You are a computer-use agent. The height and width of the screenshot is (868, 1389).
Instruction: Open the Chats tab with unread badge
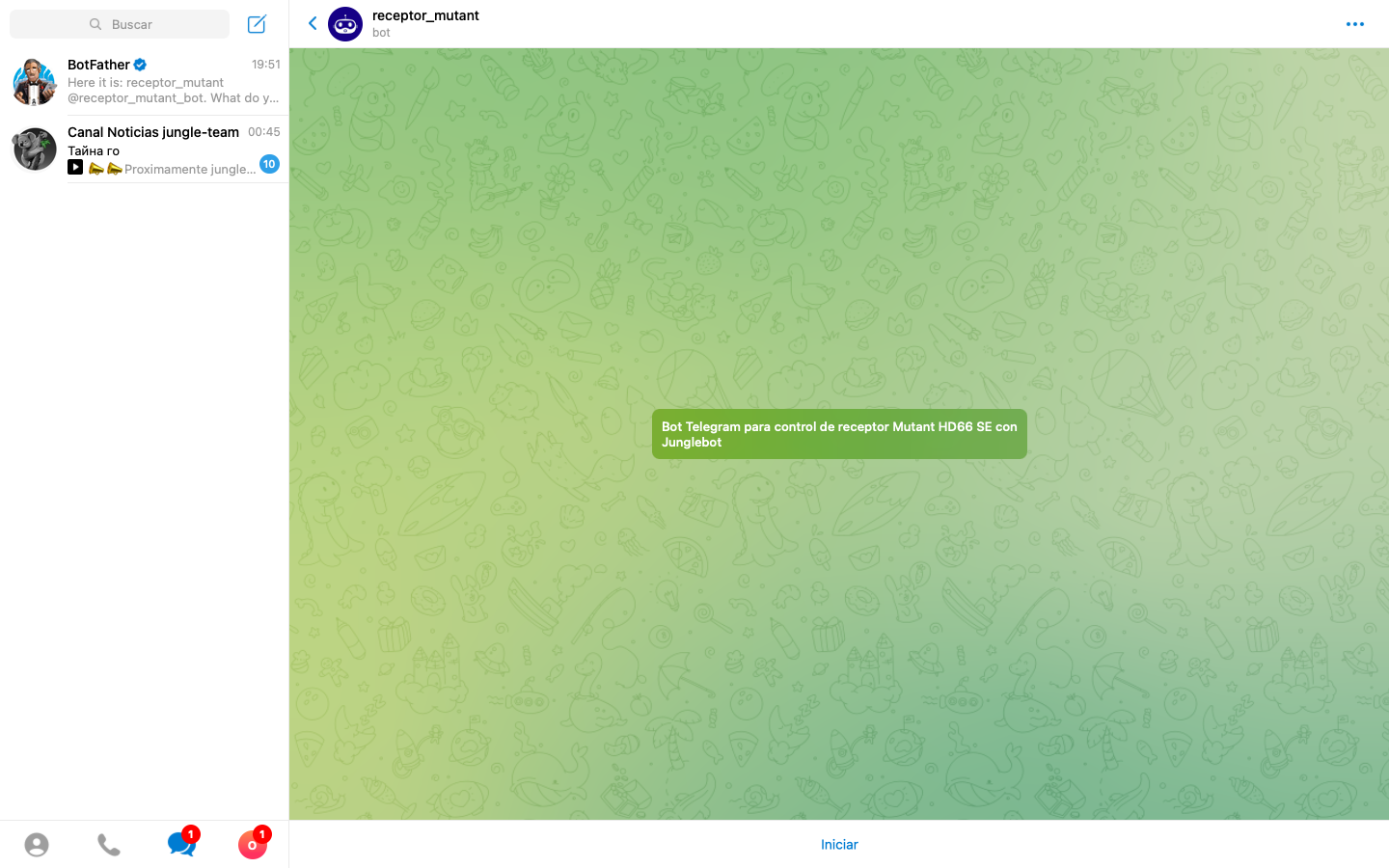pos(180,844)
